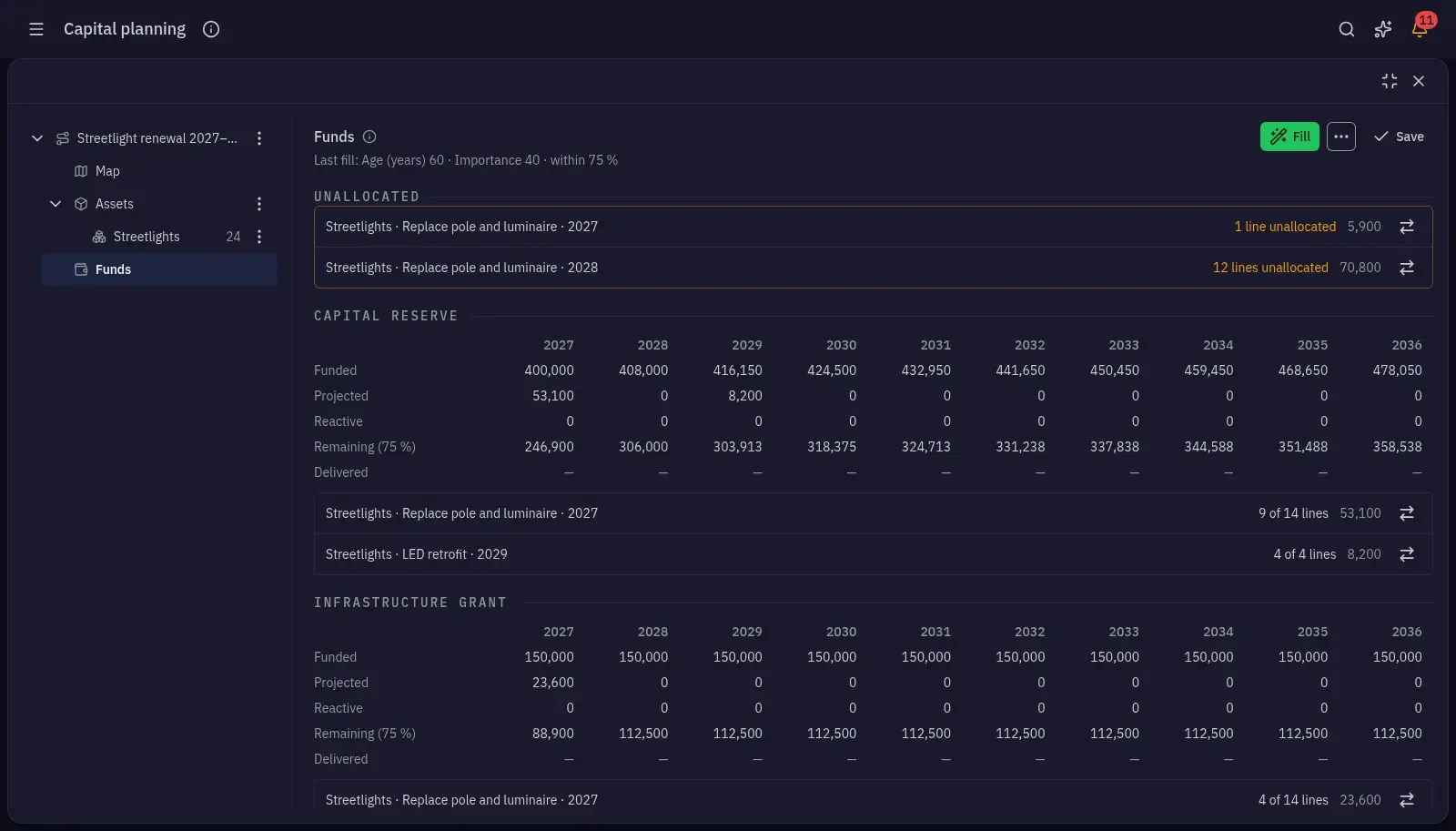Click Infrastructure Grant Remaining 2027 value 88,900

tap(553, 734)
